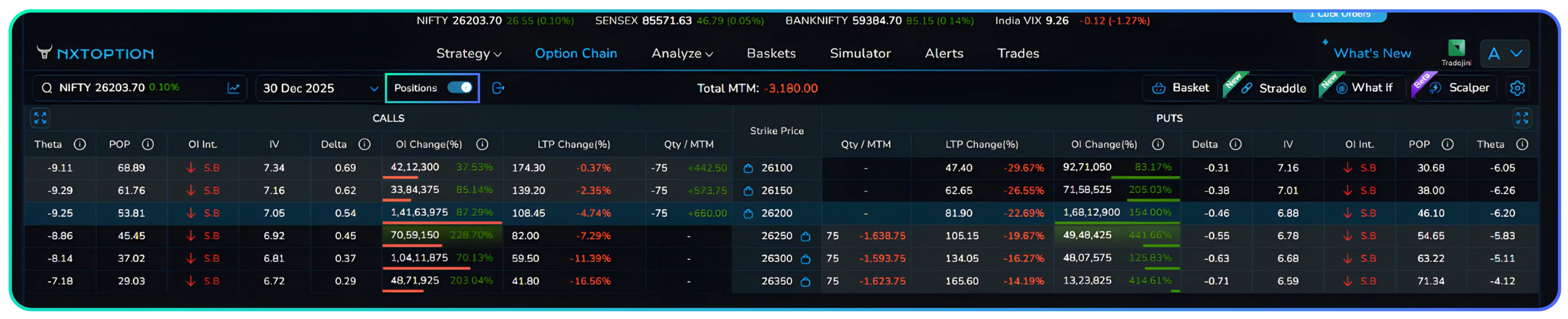Switch to the Option Chain tab
Screen dimensions: 1568x319
(576, 54)
